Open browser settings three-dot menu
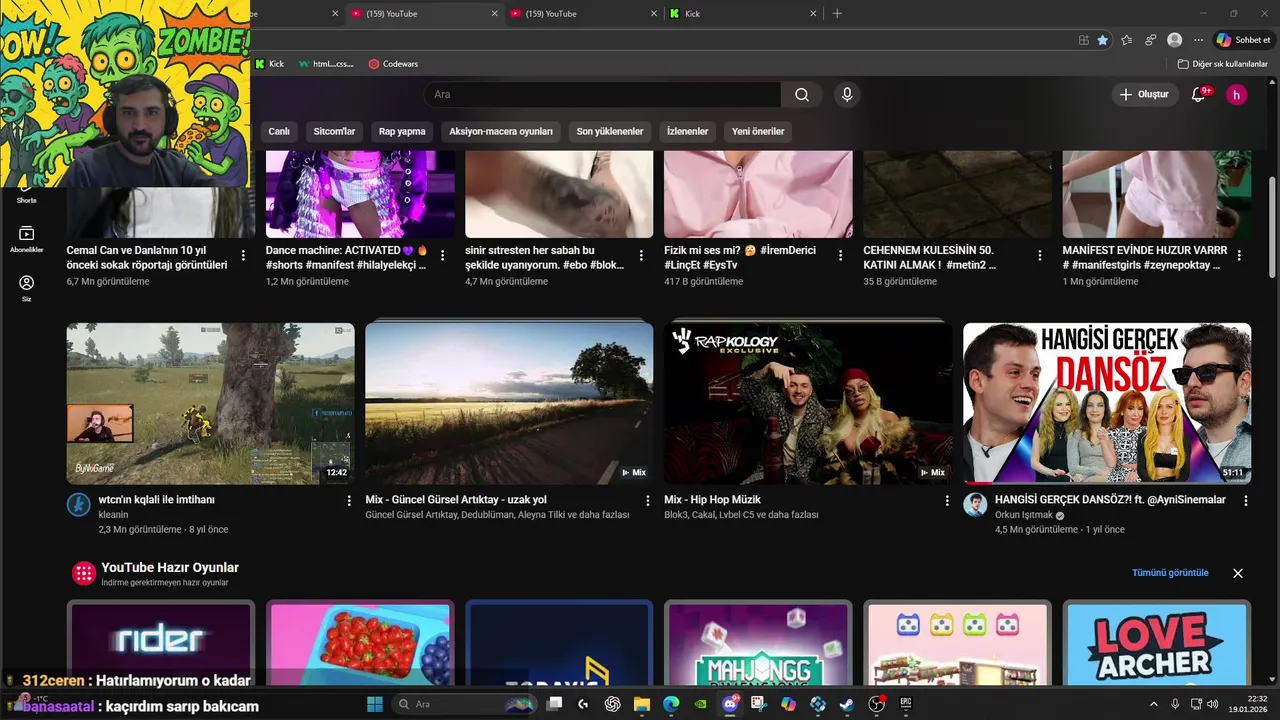The width and height of the screenshot is (1280, 720). click(1198, 40)
